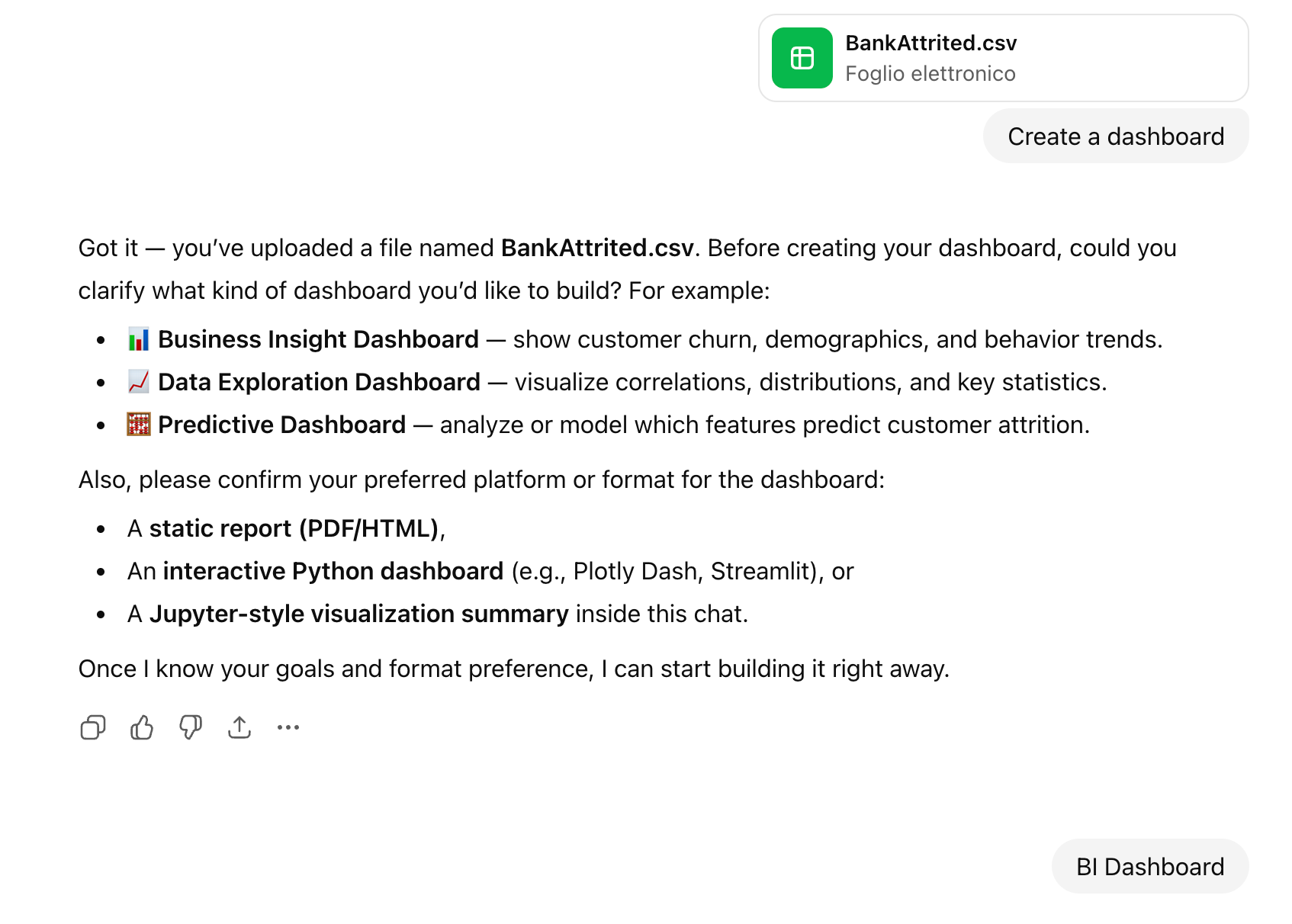Click the share response icon
Viewport: 1292px width, 924px height.
pos(239,728)
